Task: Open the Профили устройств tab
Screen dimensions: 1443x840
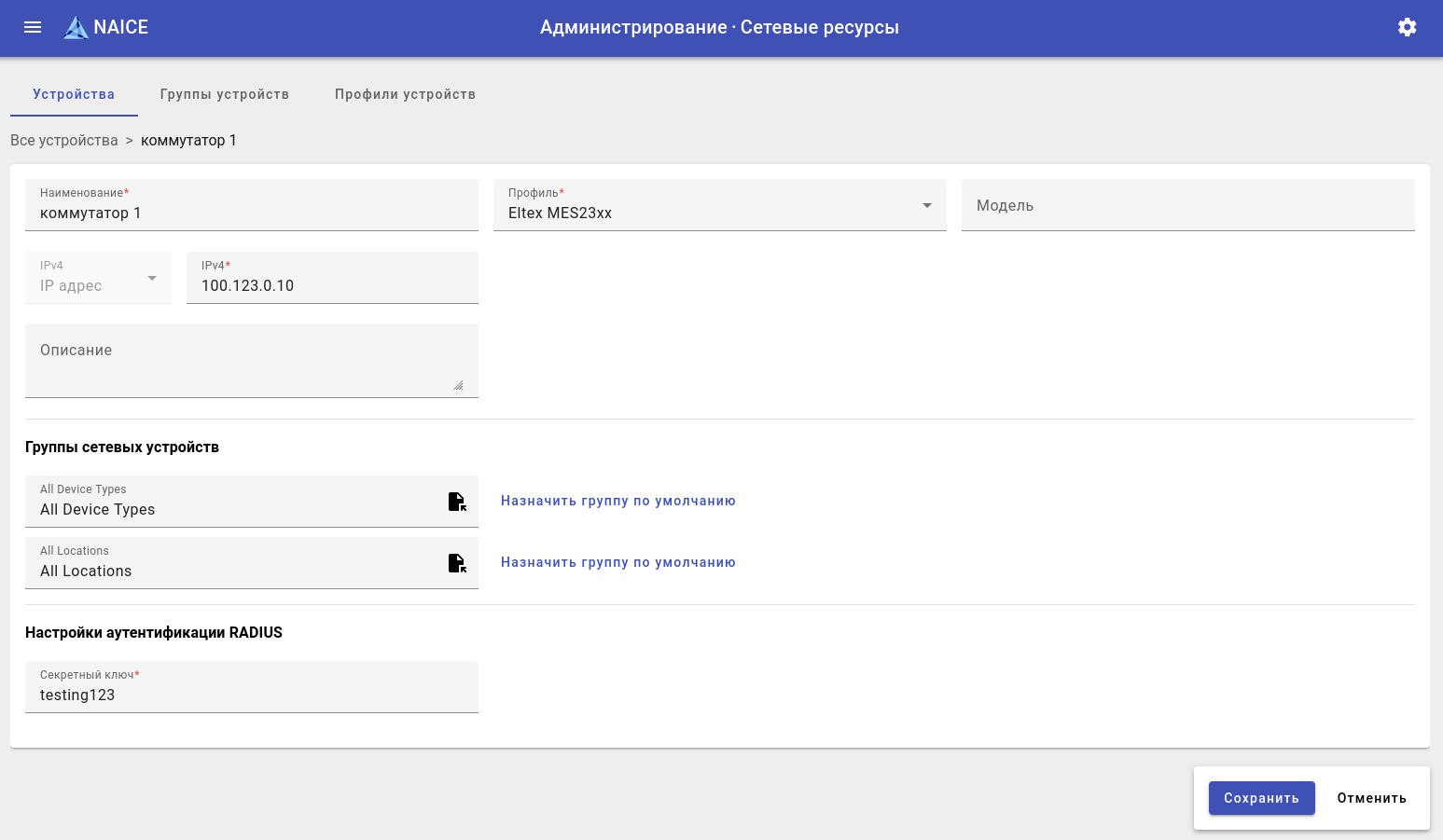Action: [x=405, y=94]
